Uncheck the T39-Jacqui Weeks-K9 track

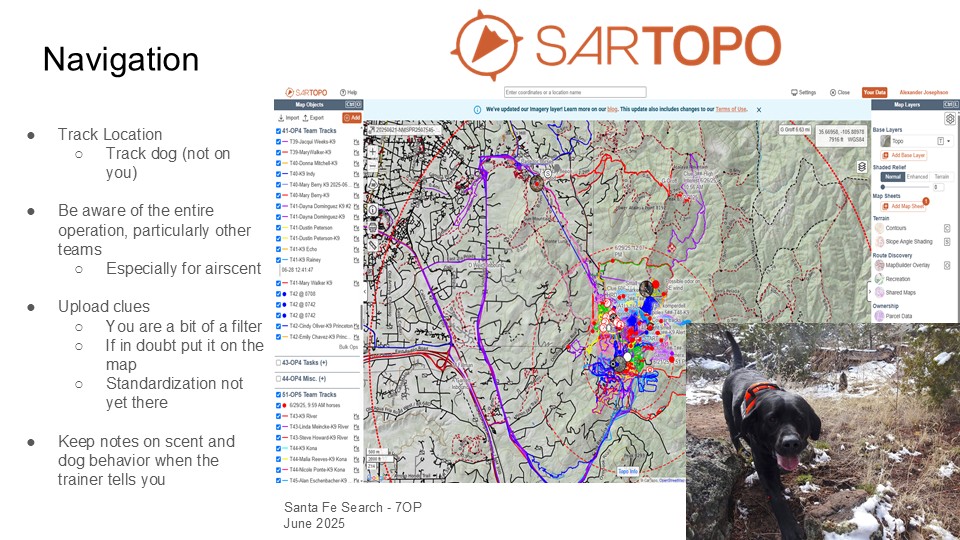[x=279, y=141]
